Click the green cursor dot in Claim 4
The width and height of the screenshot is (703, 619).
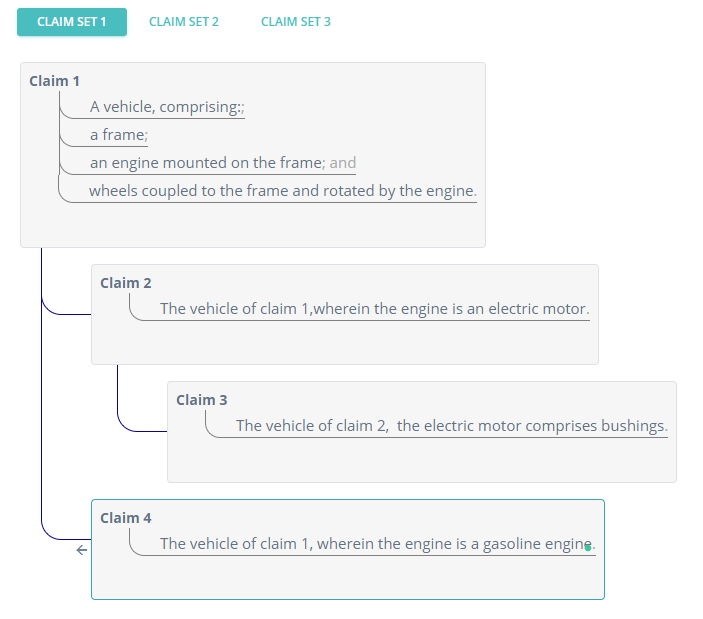[588, 547]
